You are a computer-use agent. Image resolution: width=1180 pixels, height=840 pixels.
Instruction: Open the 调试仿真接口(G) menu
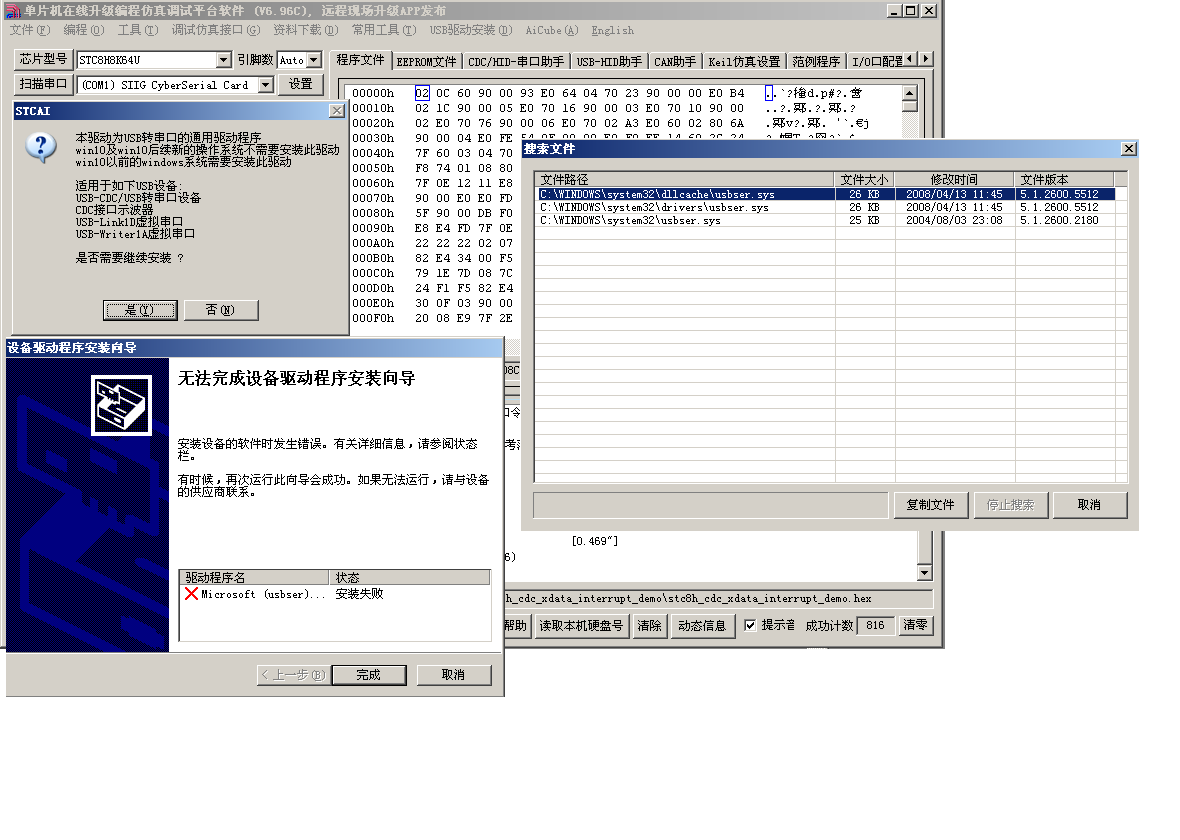tap(215, 30)
